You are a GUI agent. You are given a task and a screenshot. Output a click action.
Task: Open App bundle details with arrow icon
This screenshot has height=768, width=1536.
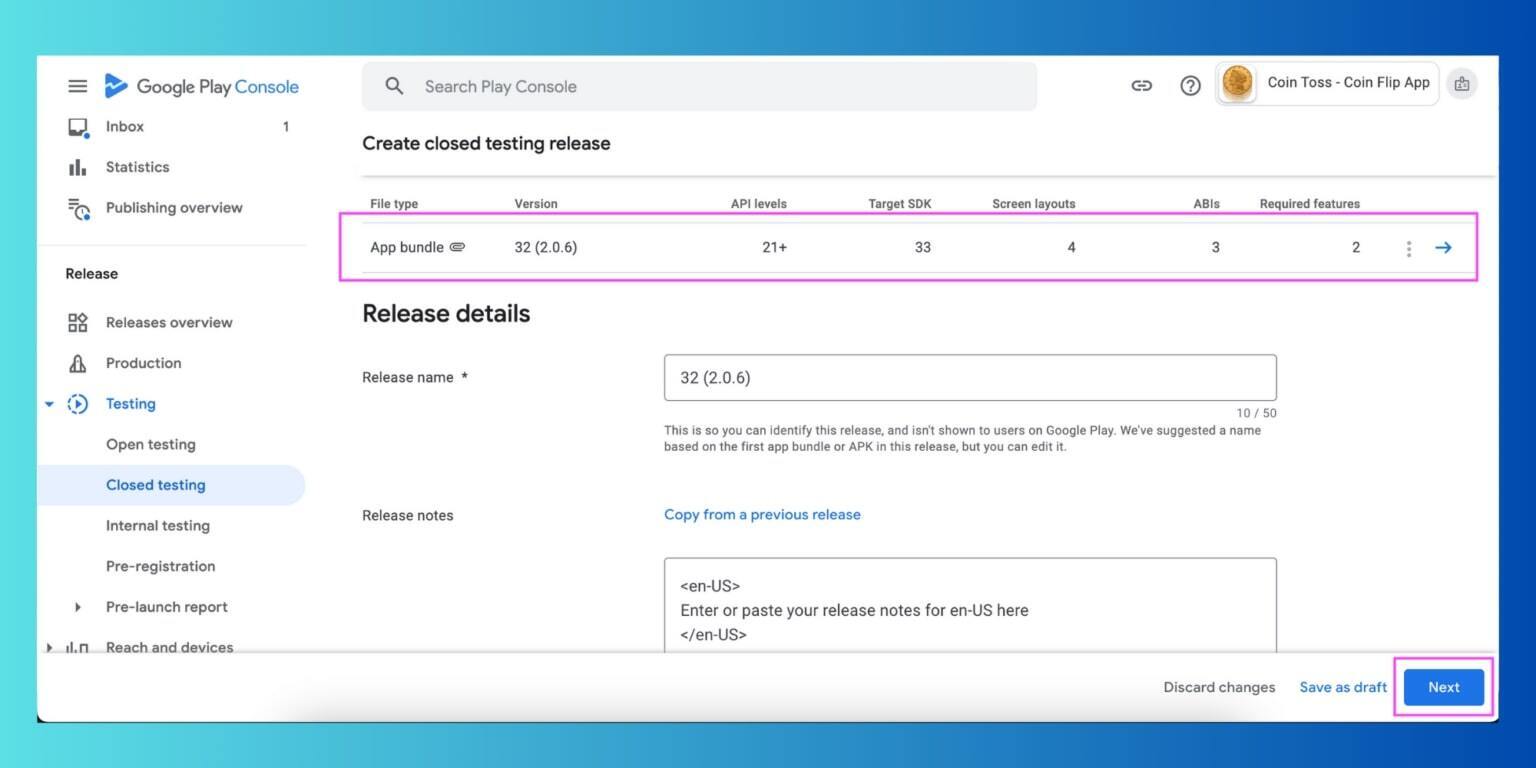(x=1443, y=248)
